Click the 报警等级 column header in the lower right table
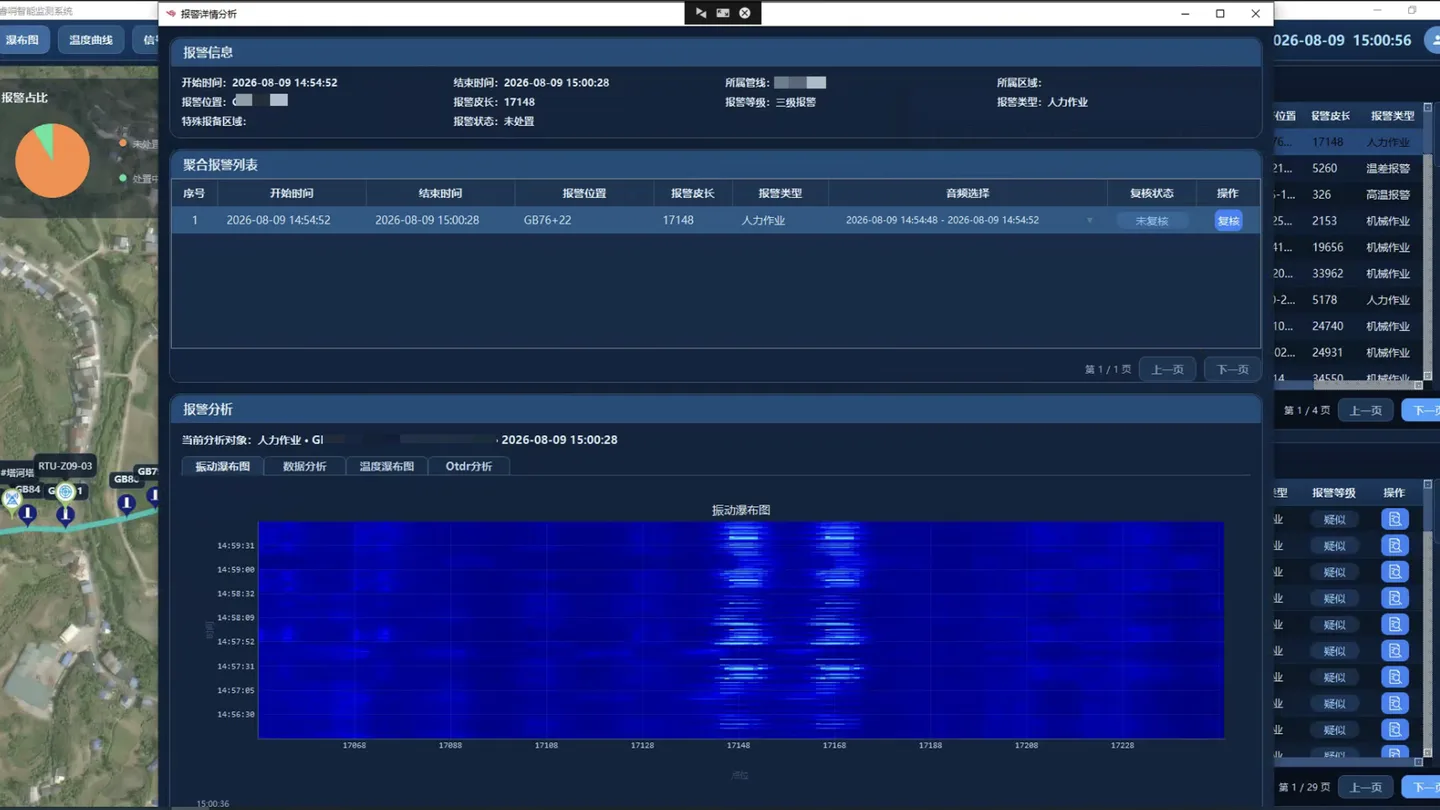The image size is (1440, 810). click(x=1334, y=493)
